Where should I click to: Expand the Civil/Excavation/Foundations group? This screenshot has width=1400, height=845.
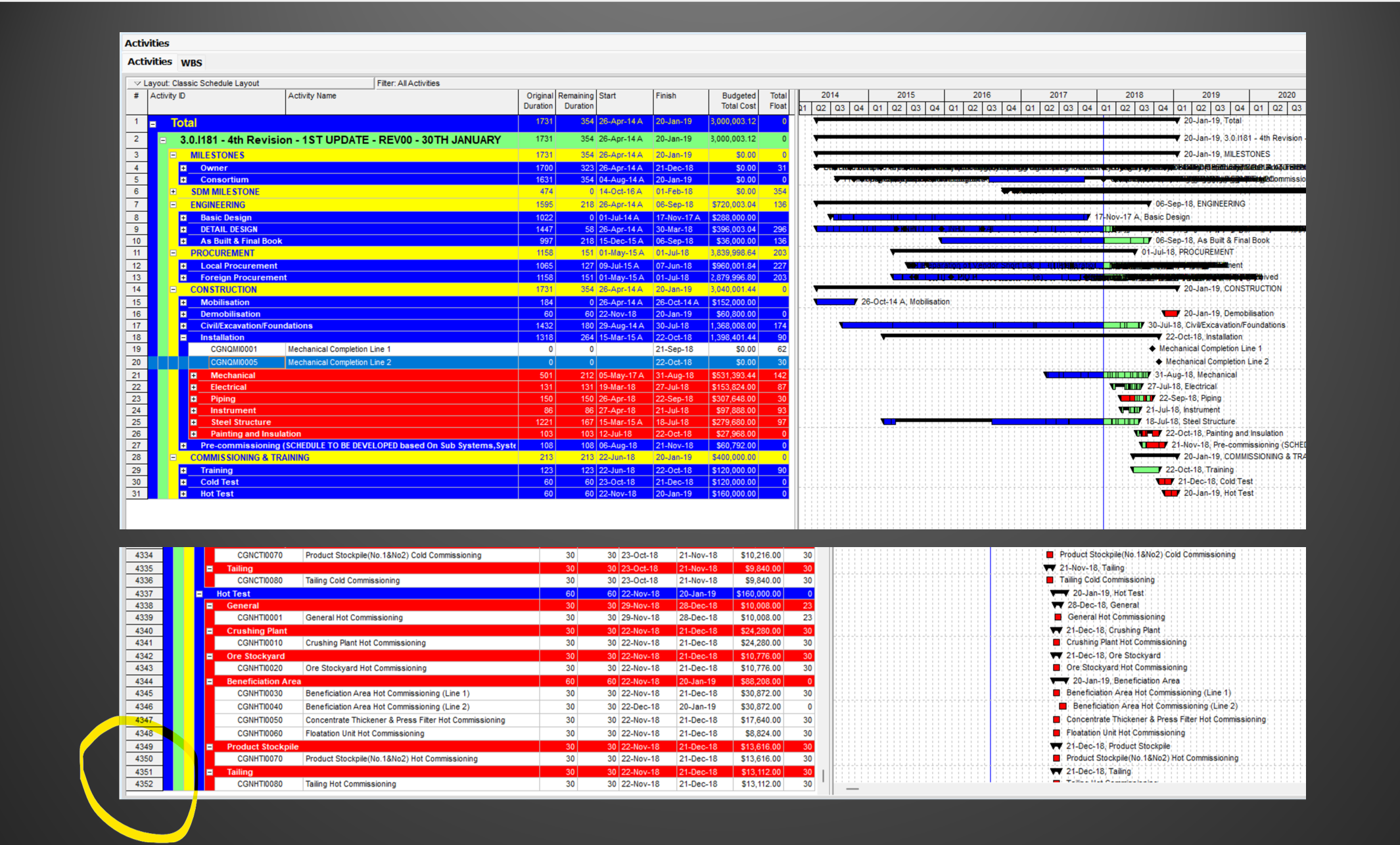[183, 326]
